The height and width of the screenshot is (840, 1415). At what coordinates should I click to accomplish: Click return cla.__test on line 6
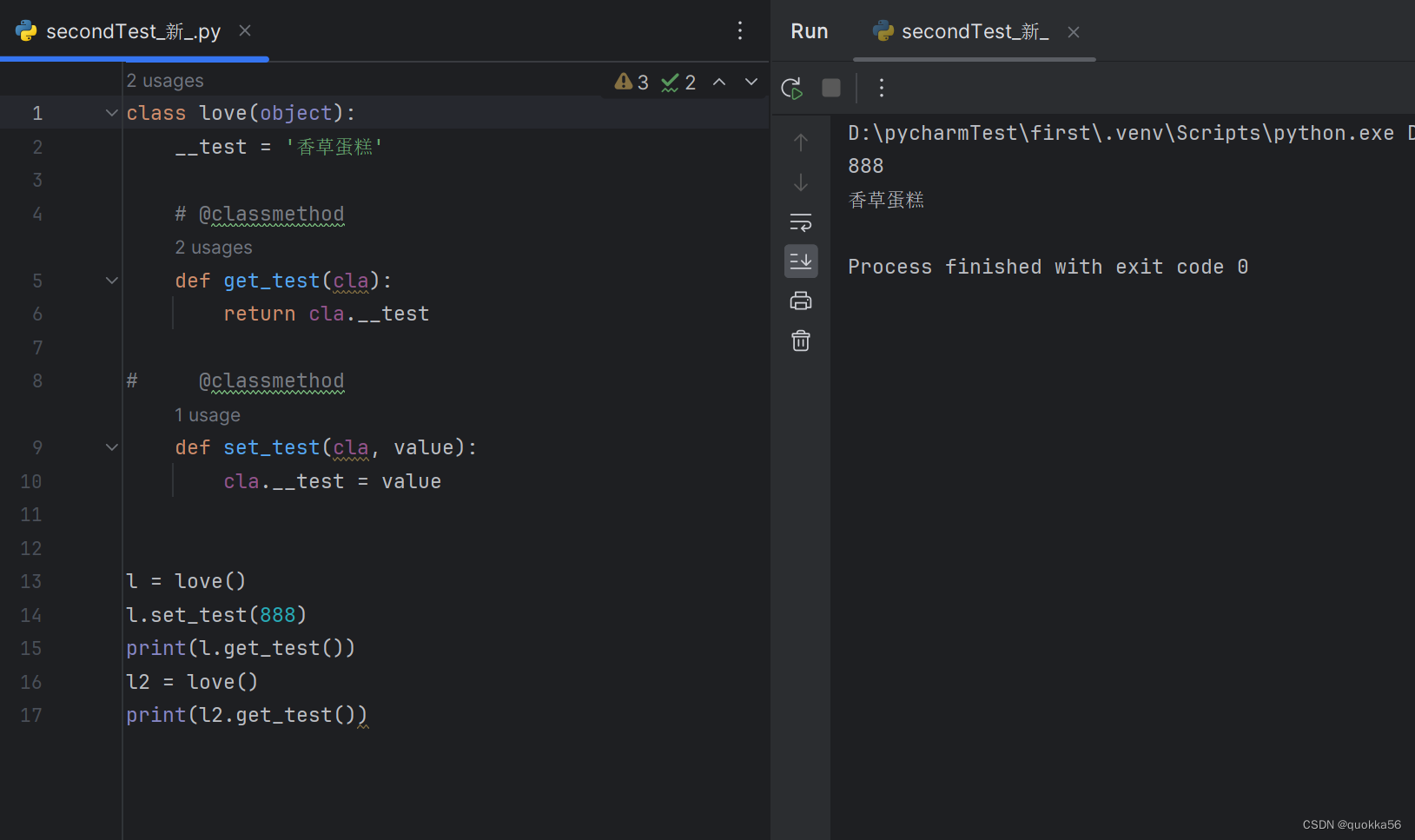click(327, 314)
